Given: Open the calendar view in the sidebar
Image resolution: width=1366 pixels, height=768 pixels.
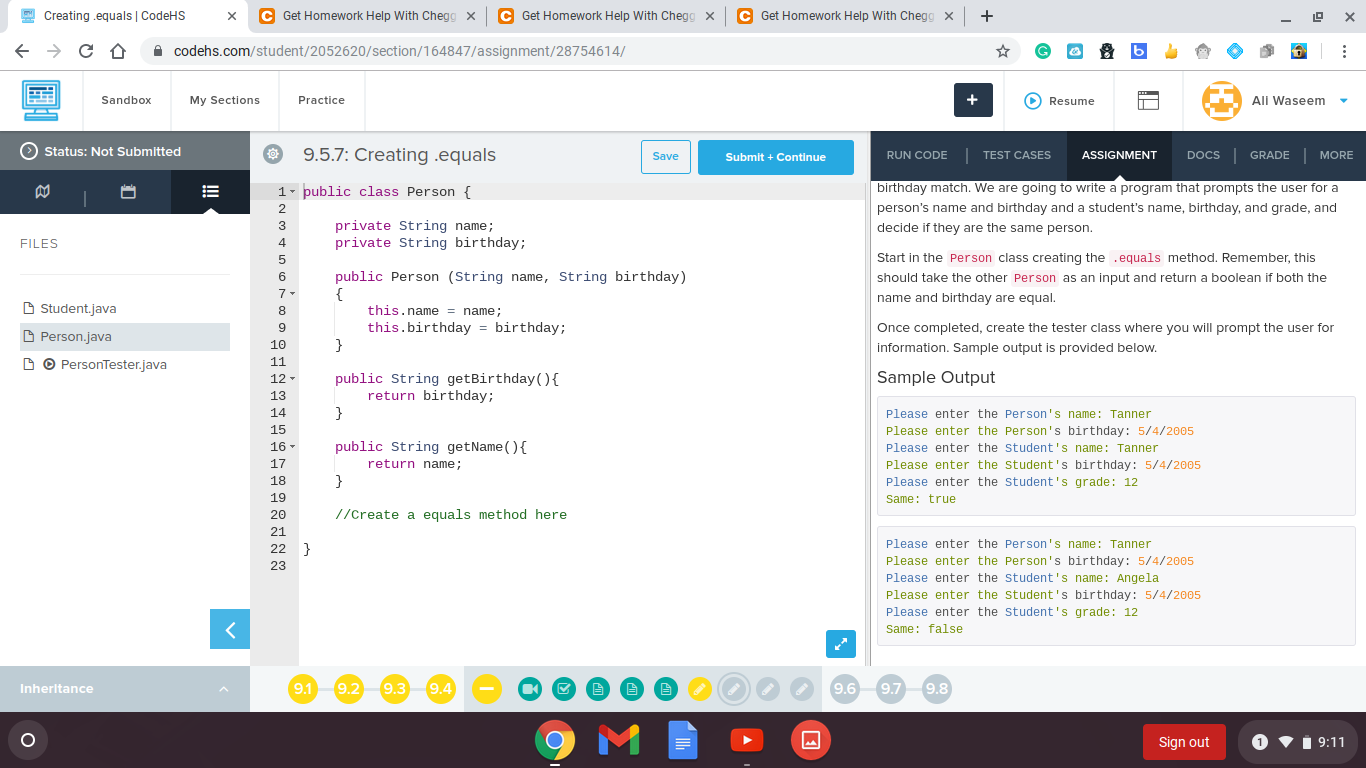Looking at the screenshot, I should point(128,191).
